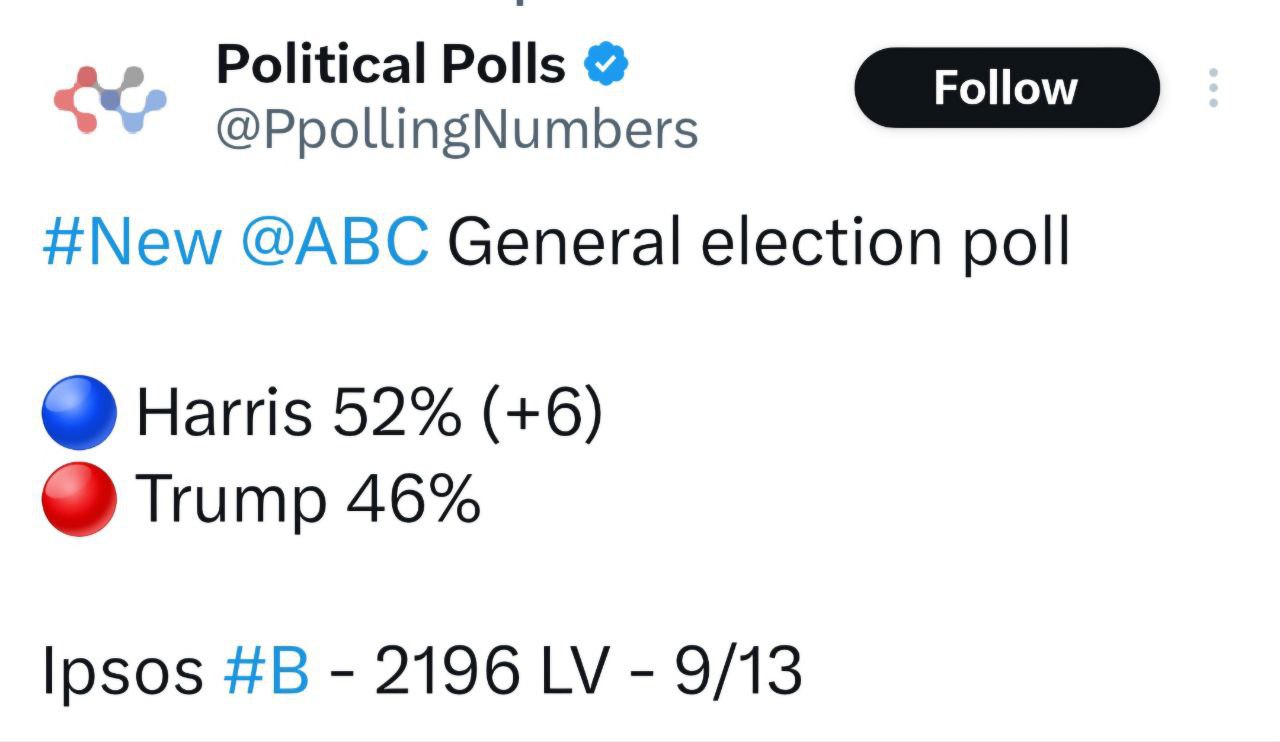The image size is (1280, 742).
Task: Open the @PpollingNumbers handle
Action: [x=457, y=130]
